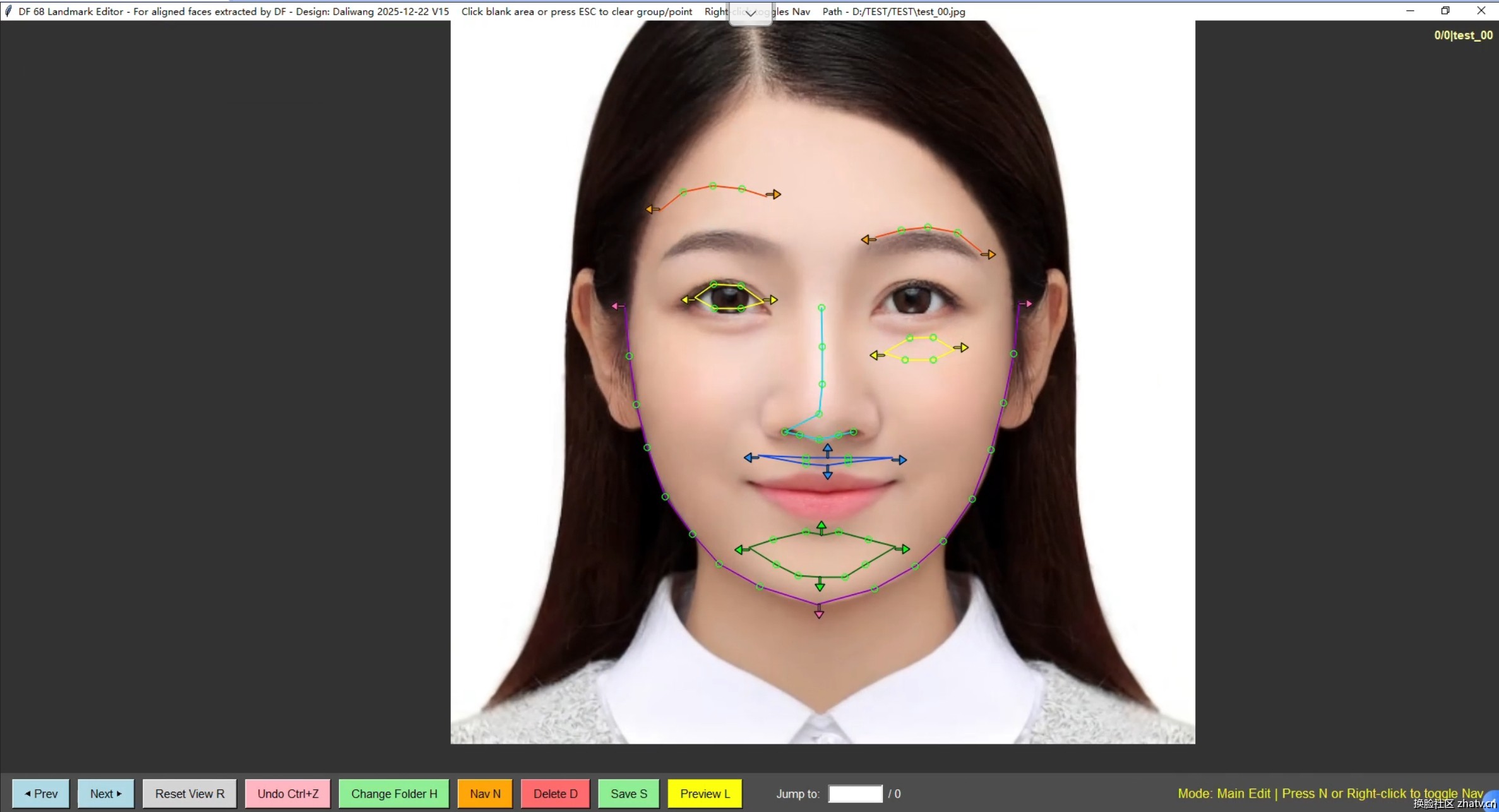
Task: Click the left eye's left yellow arrow handle
Action: [x=685, y=299]
